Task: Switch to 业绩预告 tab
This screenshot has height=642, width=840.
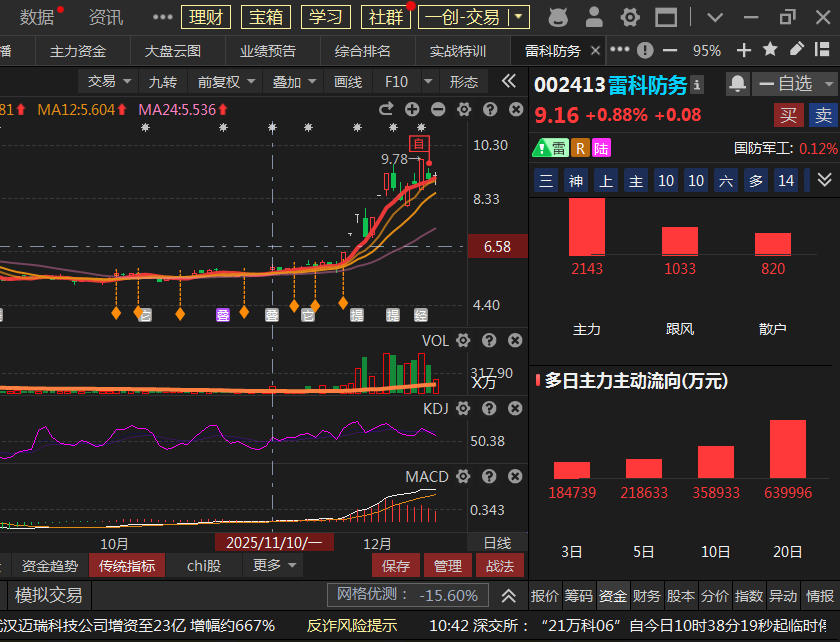Action: pyautogui.click(x=268, y=51)
